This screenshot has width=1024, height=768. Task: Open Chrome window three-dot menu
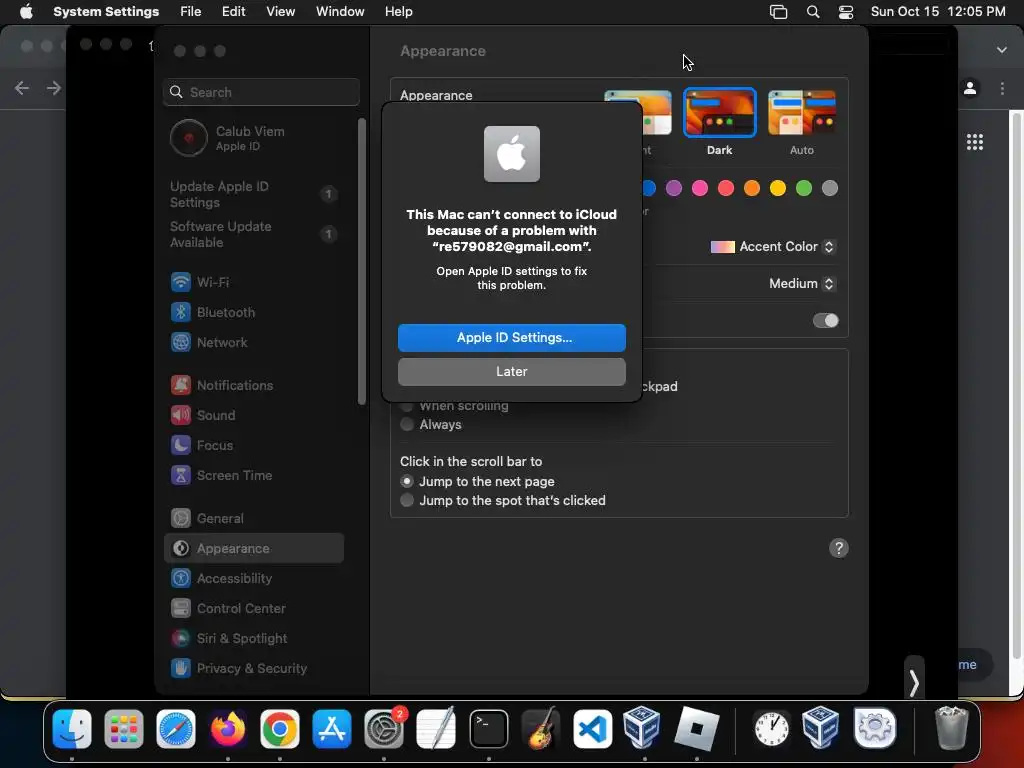pos(1002,88)
